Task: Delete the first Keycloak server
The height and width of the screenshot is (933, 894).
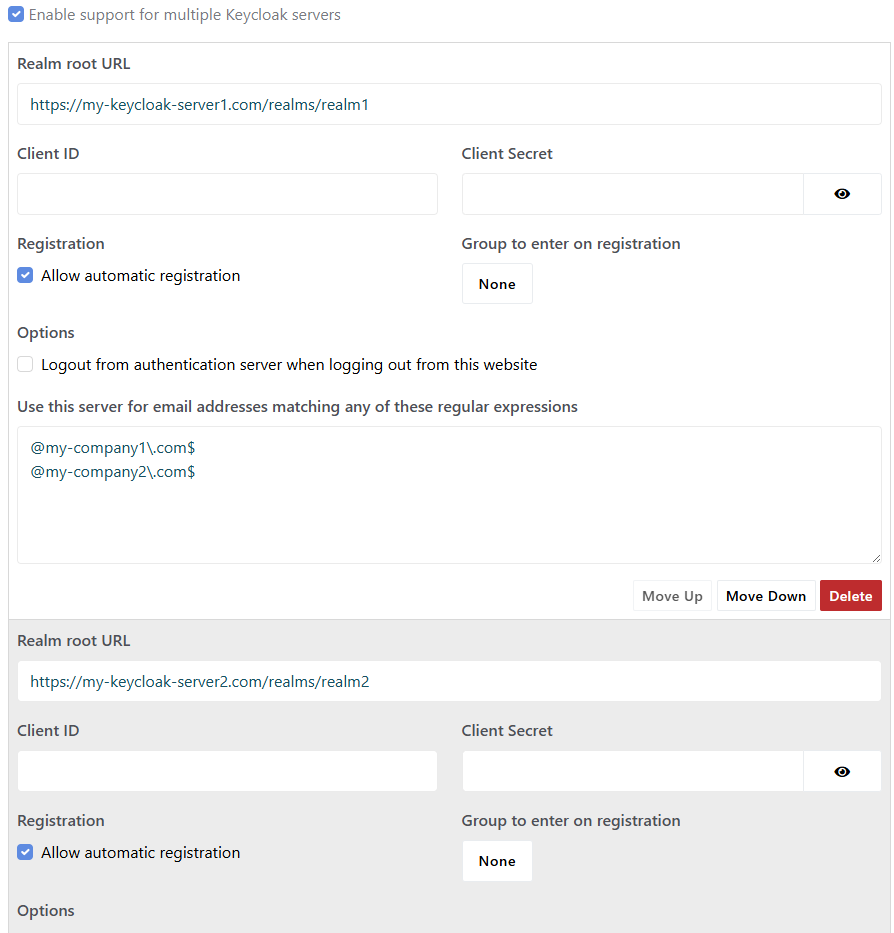Action: [x=851, y=596]
